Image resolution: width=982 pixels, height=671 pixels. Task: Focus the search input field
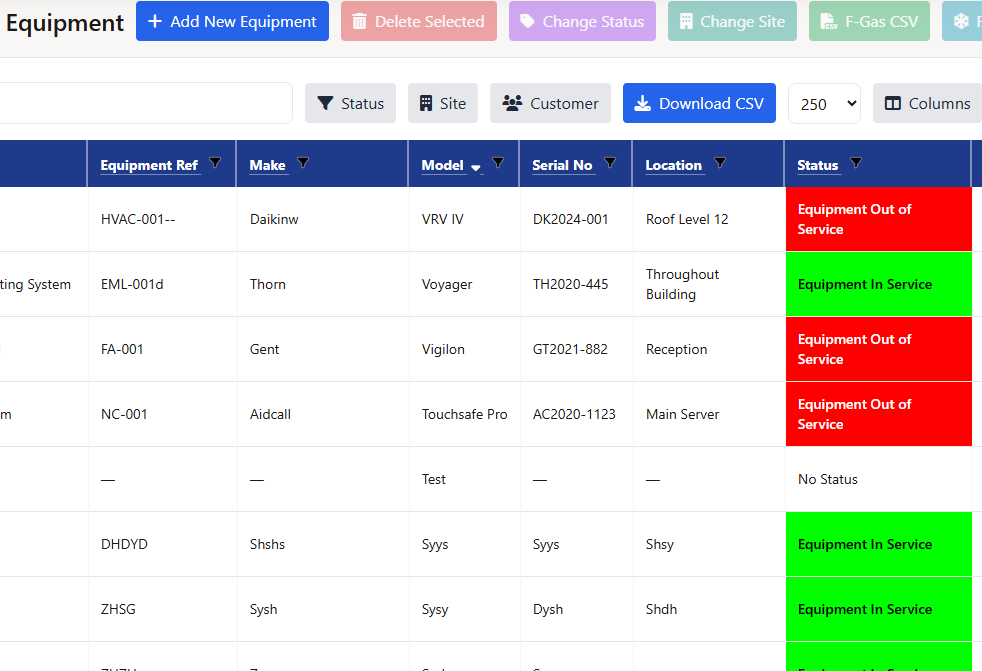point(146,103)
